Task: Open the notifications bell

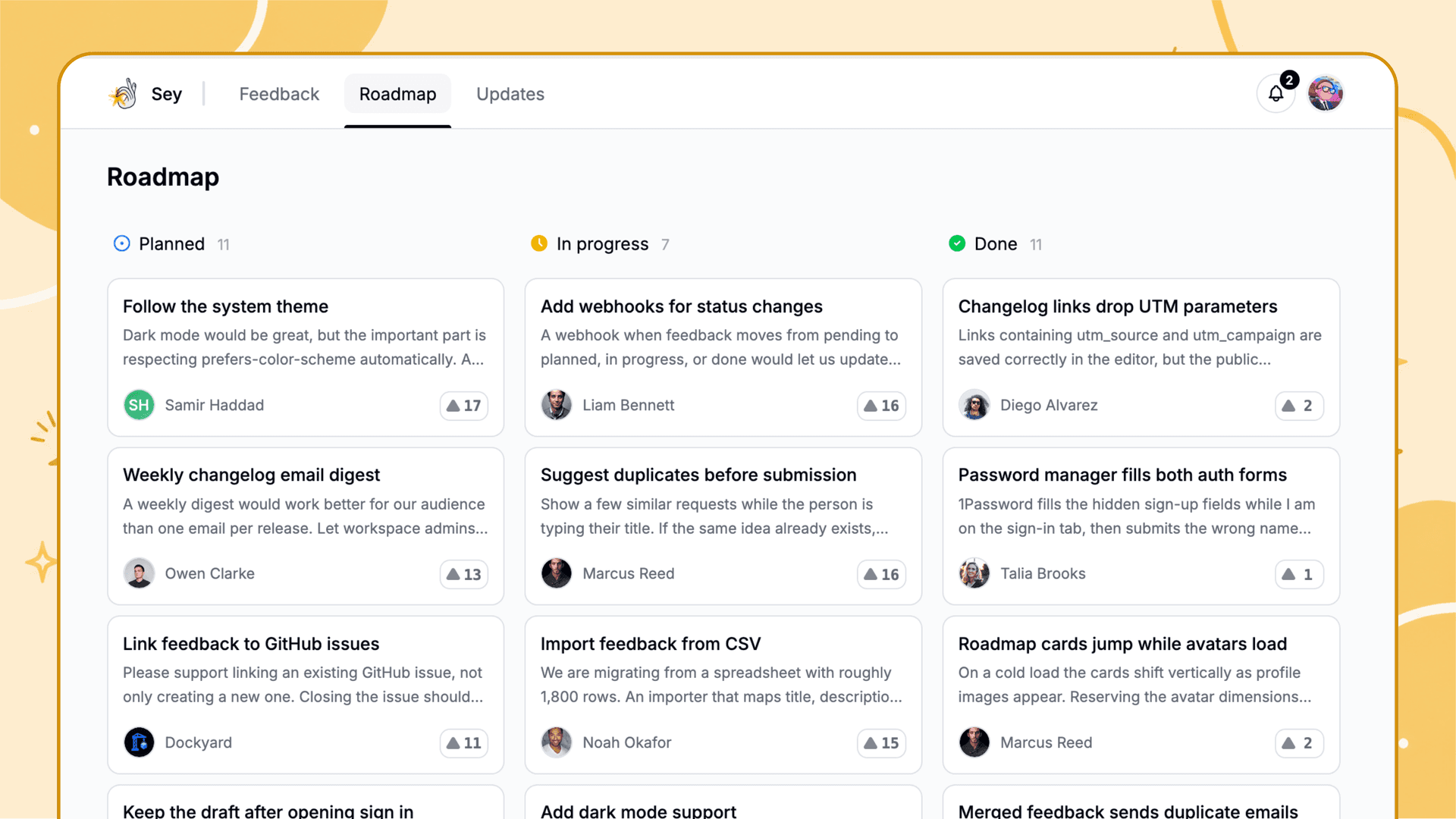Action: 1276,94
